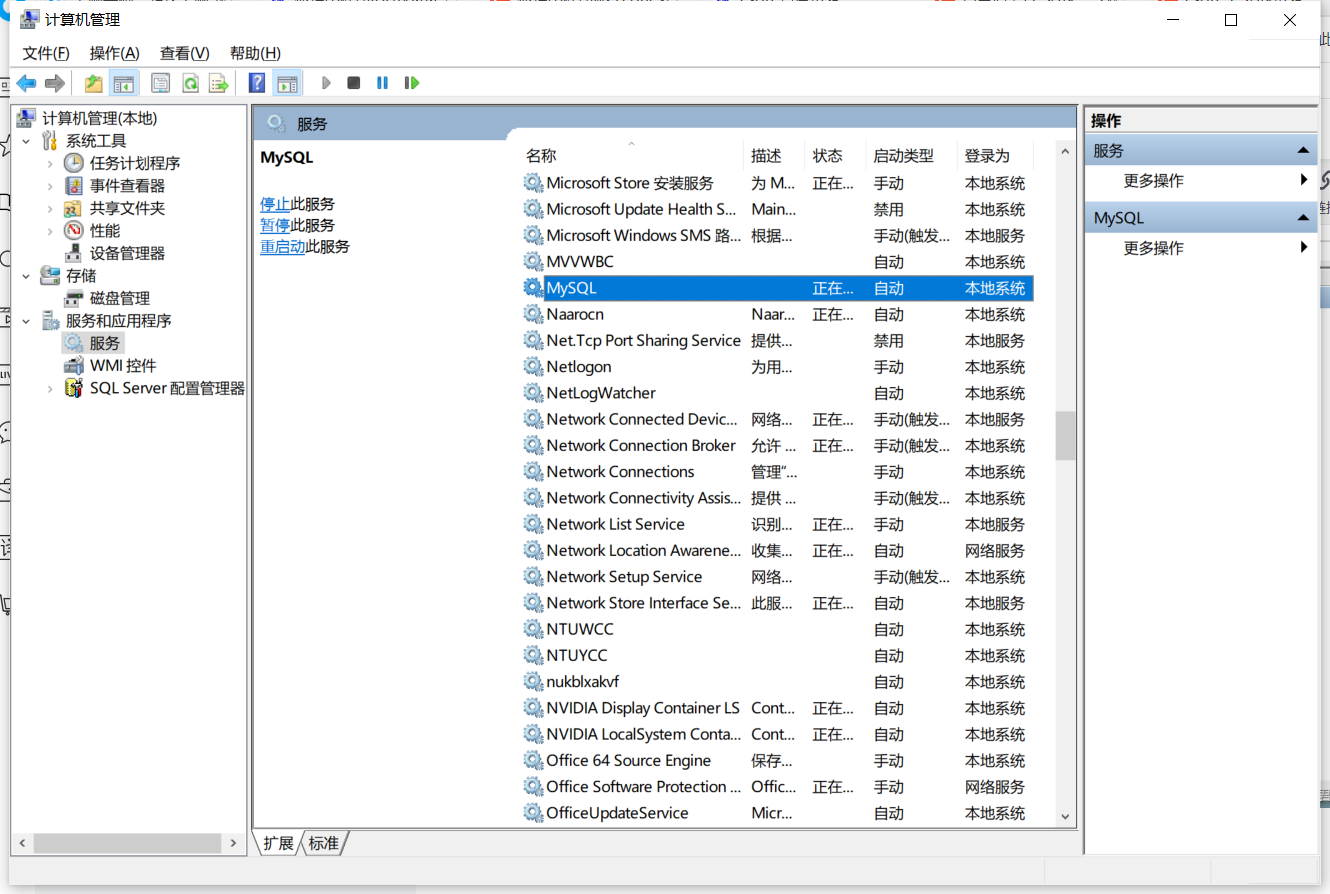Click the Restart service toolbar icon
The height and width of the screenshot is (894, 1330).
(412, 82)
